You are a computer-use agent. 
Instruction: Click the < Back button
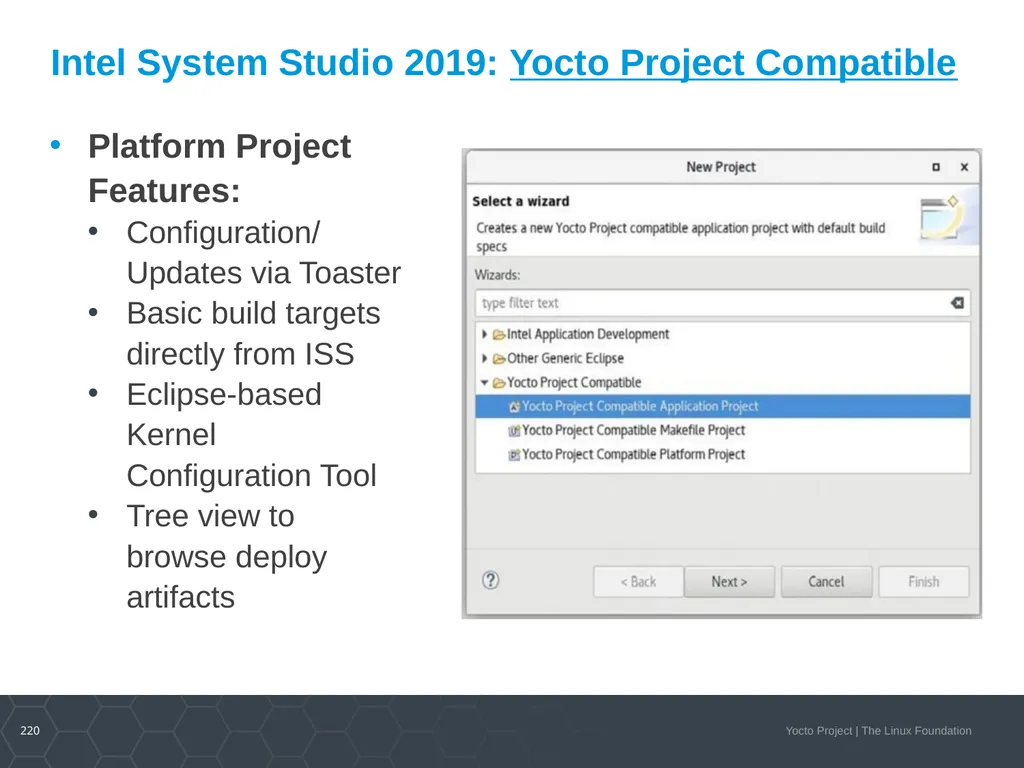(638, 581)
